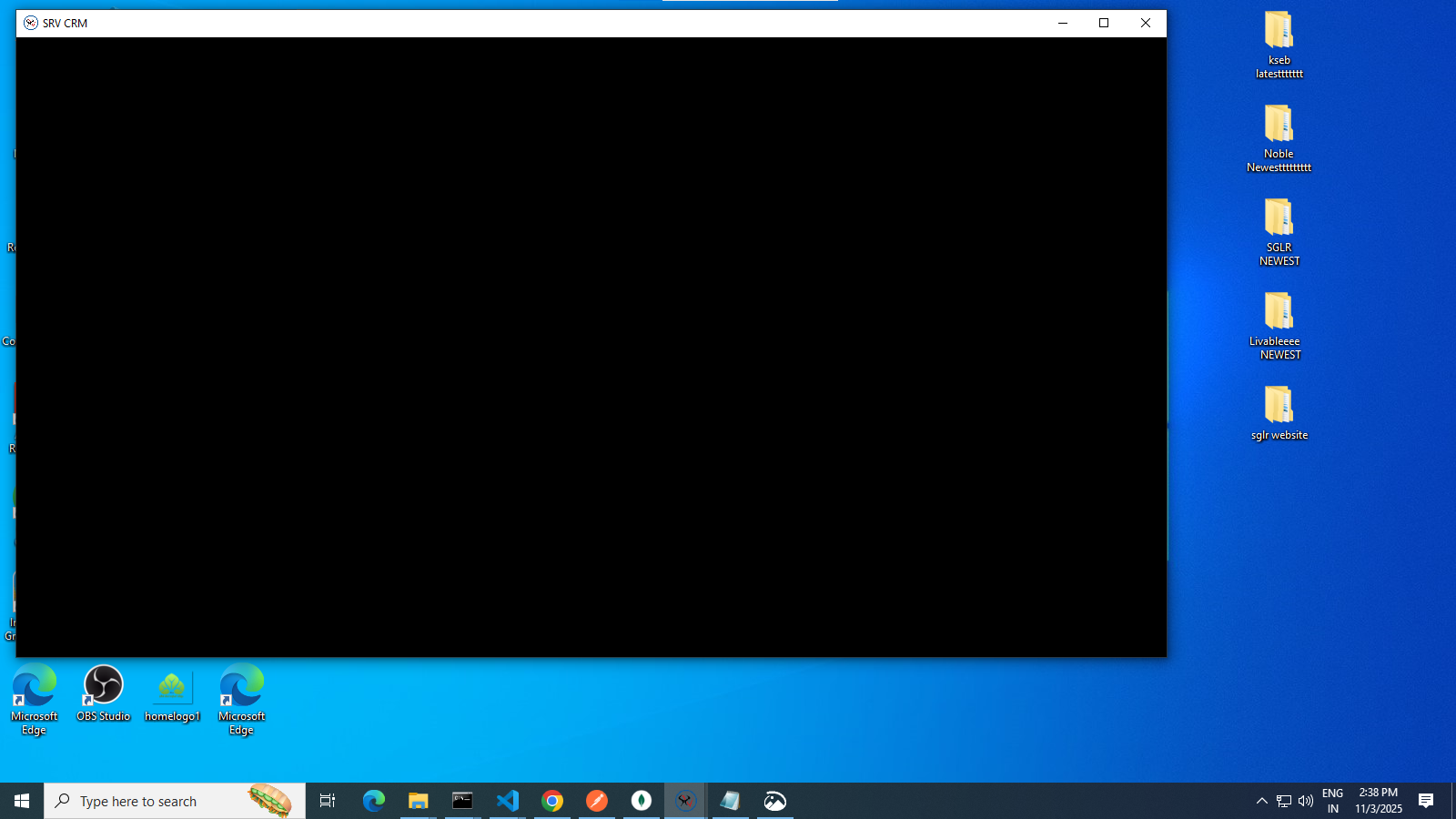1456x819 pixels.
Task: Maximize the SRV CRM window
Action: 1104,23
